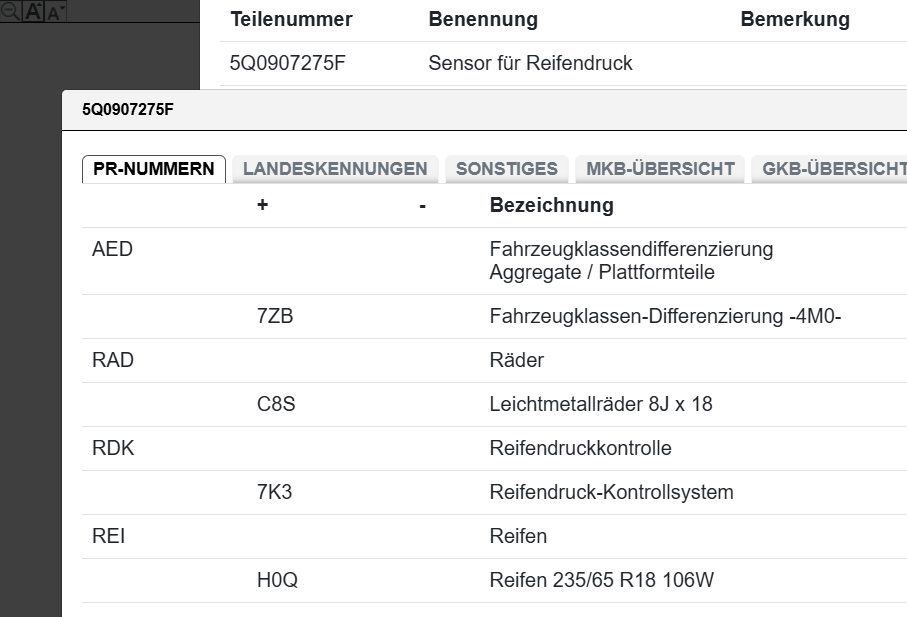Select the AED family row
This screenshot has width=907, height=617.
112,249
